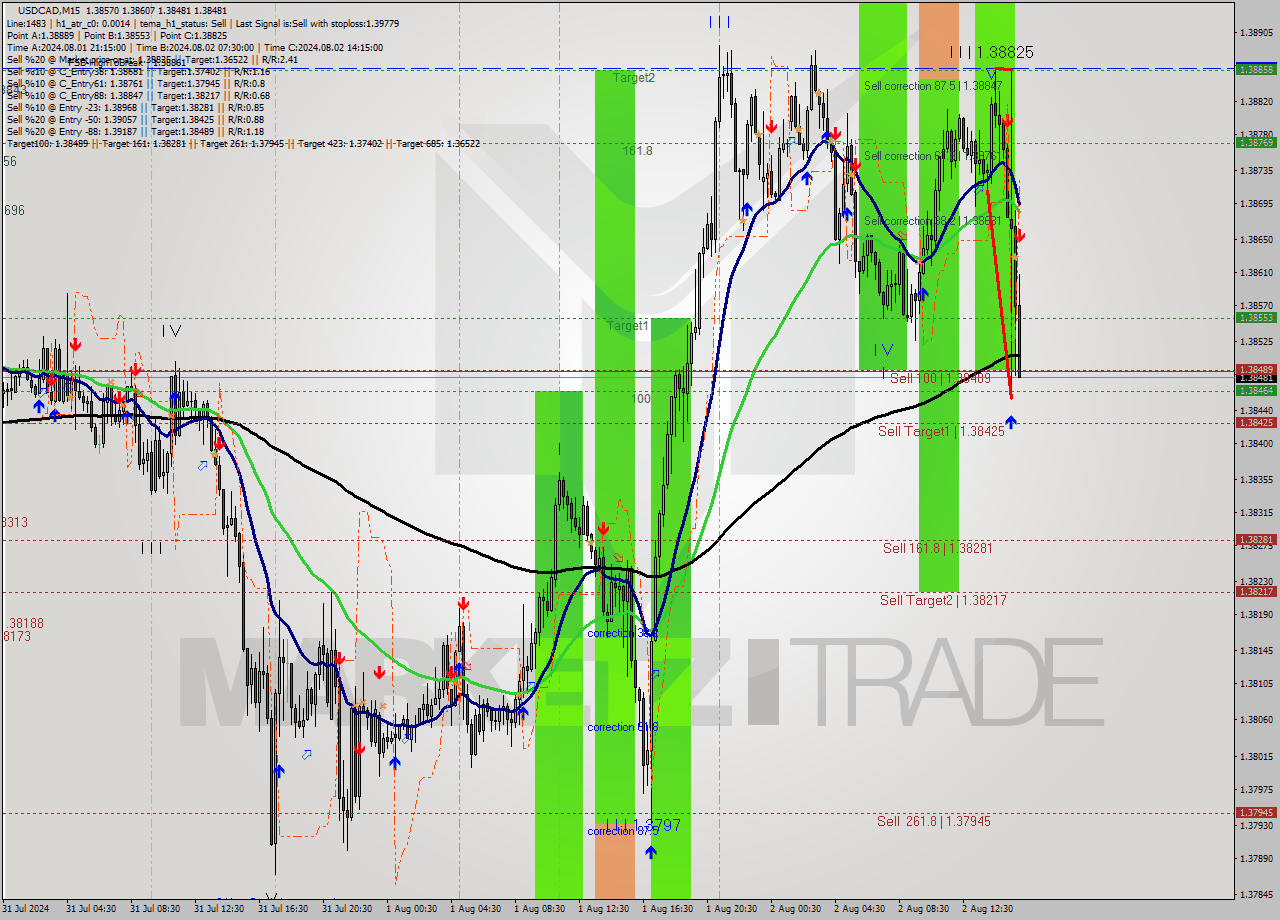Screen dimensions: 1280x920
Task: Select 'Sell %10 @ C_Entry88' row
Action: [138, 95]
